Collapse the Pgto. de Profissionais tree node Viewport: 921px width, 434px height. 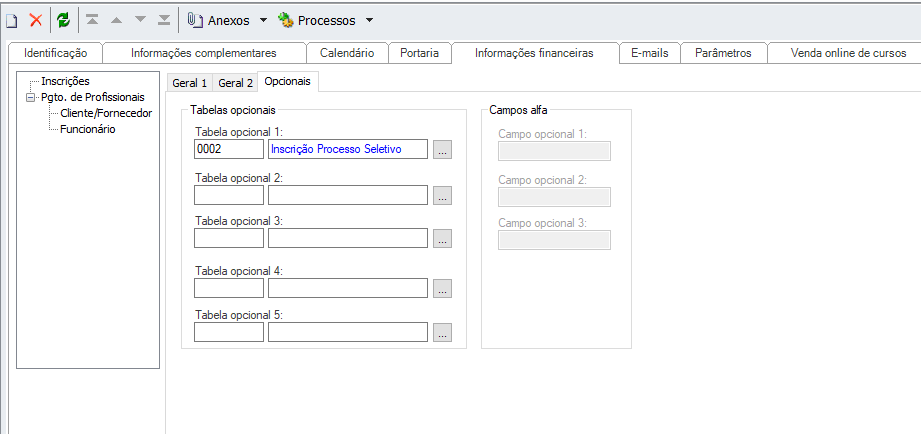click(31, 97)
